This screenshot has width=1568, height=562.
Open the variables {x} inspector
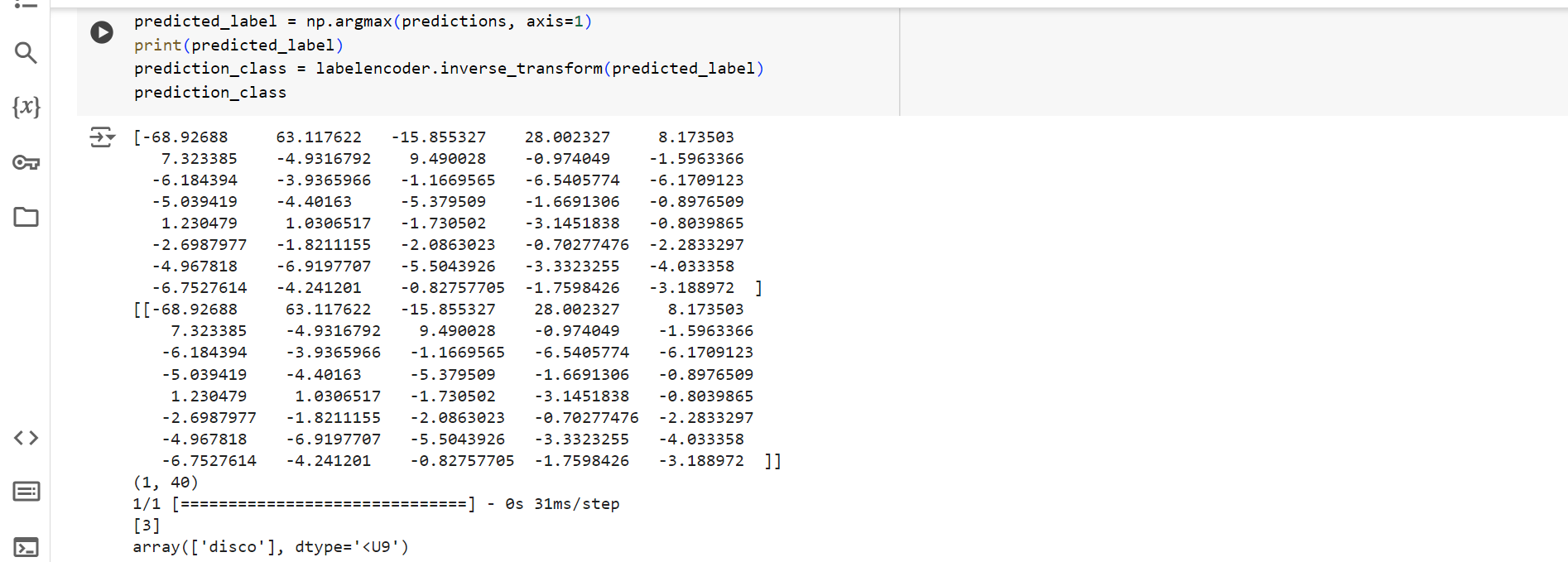pyautogui.click(x=26, y=107)
